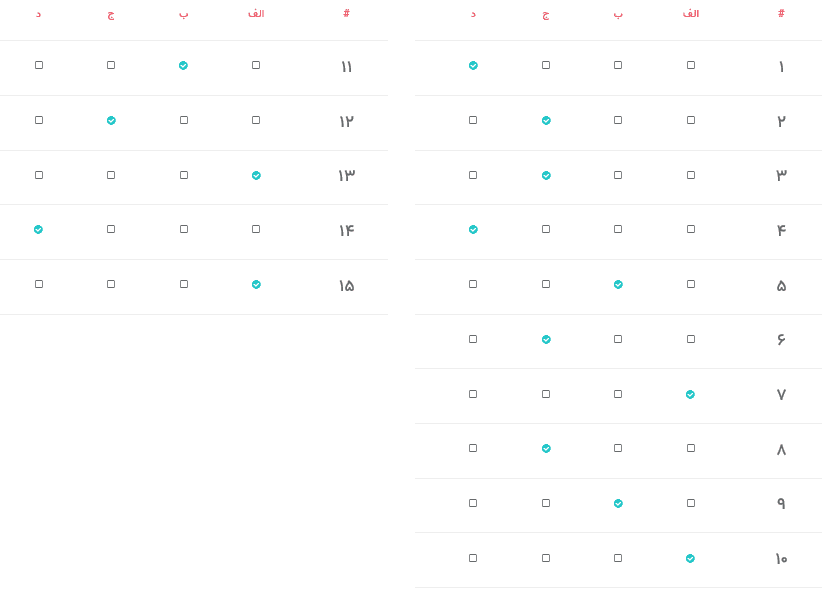Tick option د for question ۱۵
The width and height of the screenshot is (823, 599).
click(x=39, y=284)
